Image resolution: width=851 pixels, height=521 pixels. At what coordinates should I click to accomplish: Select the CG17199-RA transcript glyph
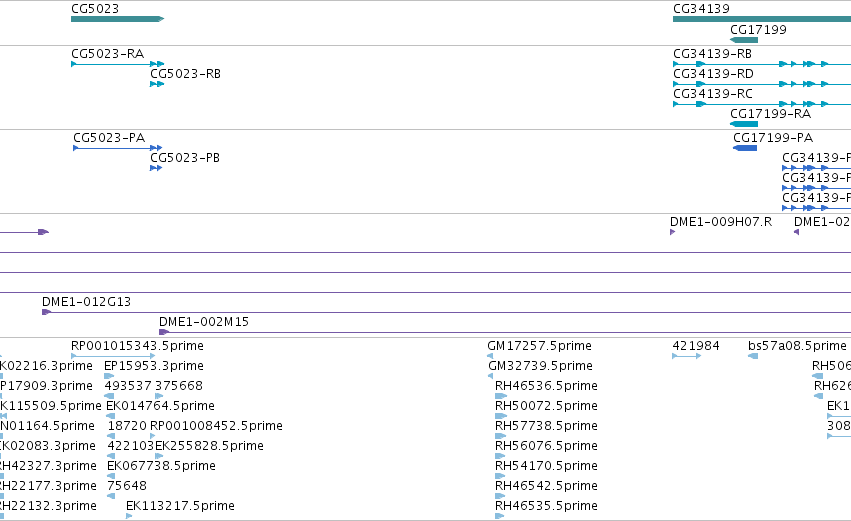click(744, 124)
